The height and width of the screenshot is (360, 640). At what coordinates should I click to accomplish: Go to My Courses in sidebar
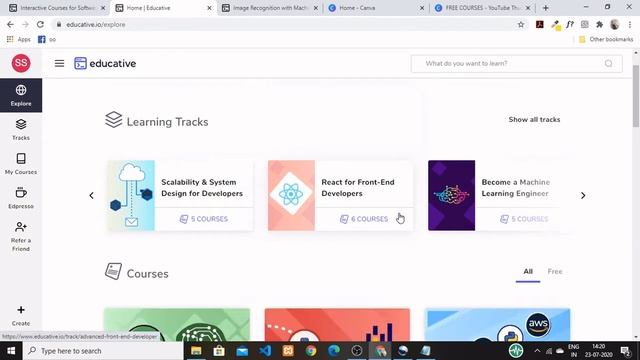point(21,164)
